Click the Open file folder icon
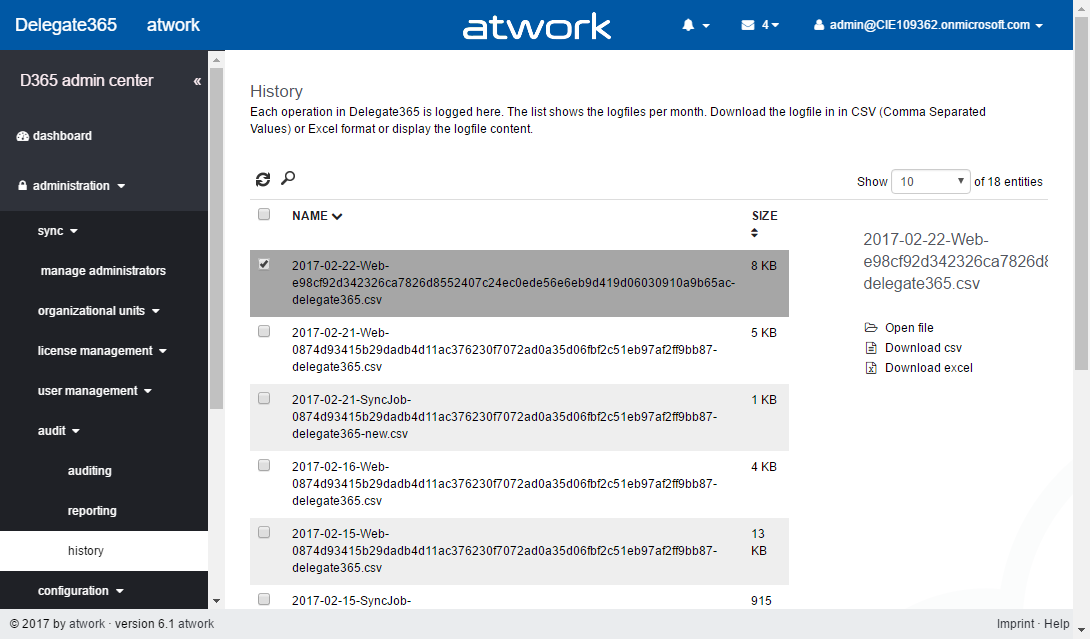This screenshot has width=1090, height=639. tap(871, 328)
